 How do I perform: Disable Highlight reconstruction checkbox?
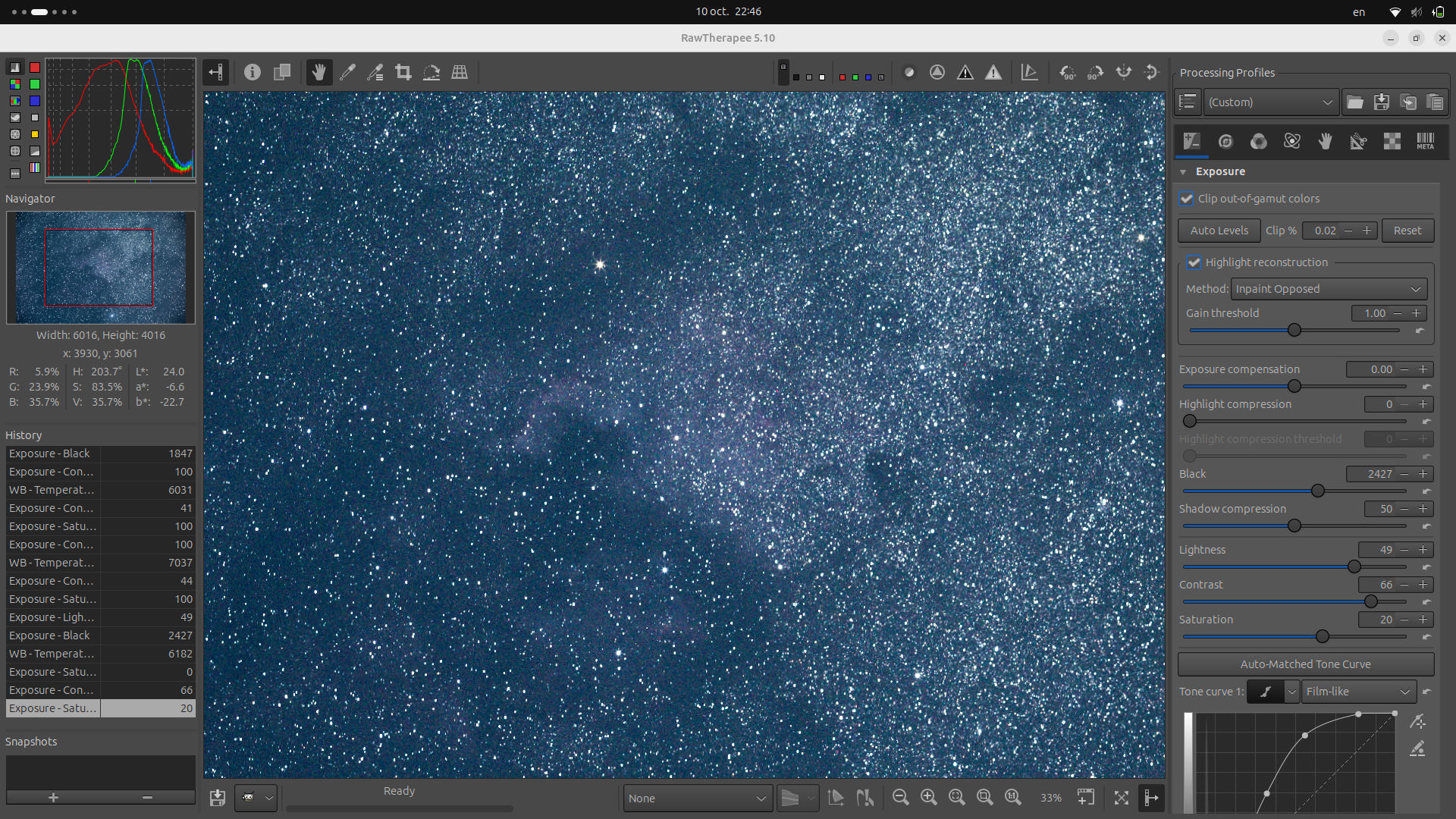(1194, 262)
